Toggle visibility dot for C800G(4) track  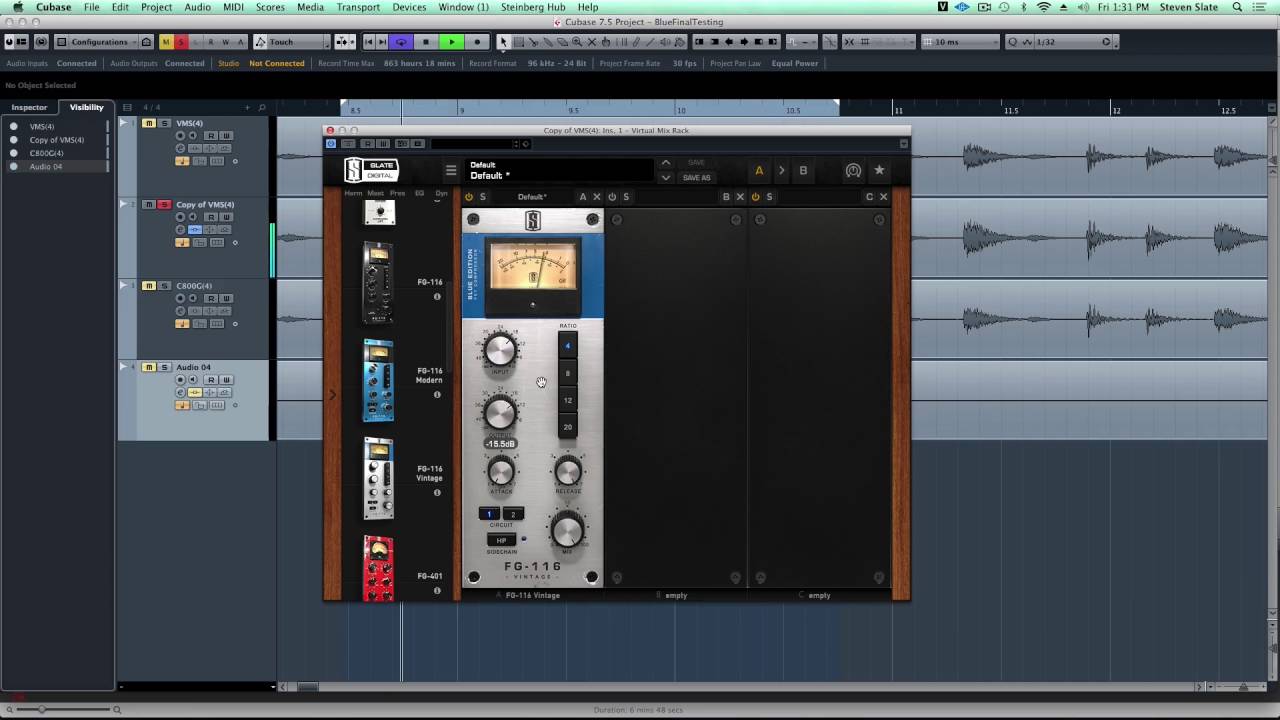tap(14, 153)
